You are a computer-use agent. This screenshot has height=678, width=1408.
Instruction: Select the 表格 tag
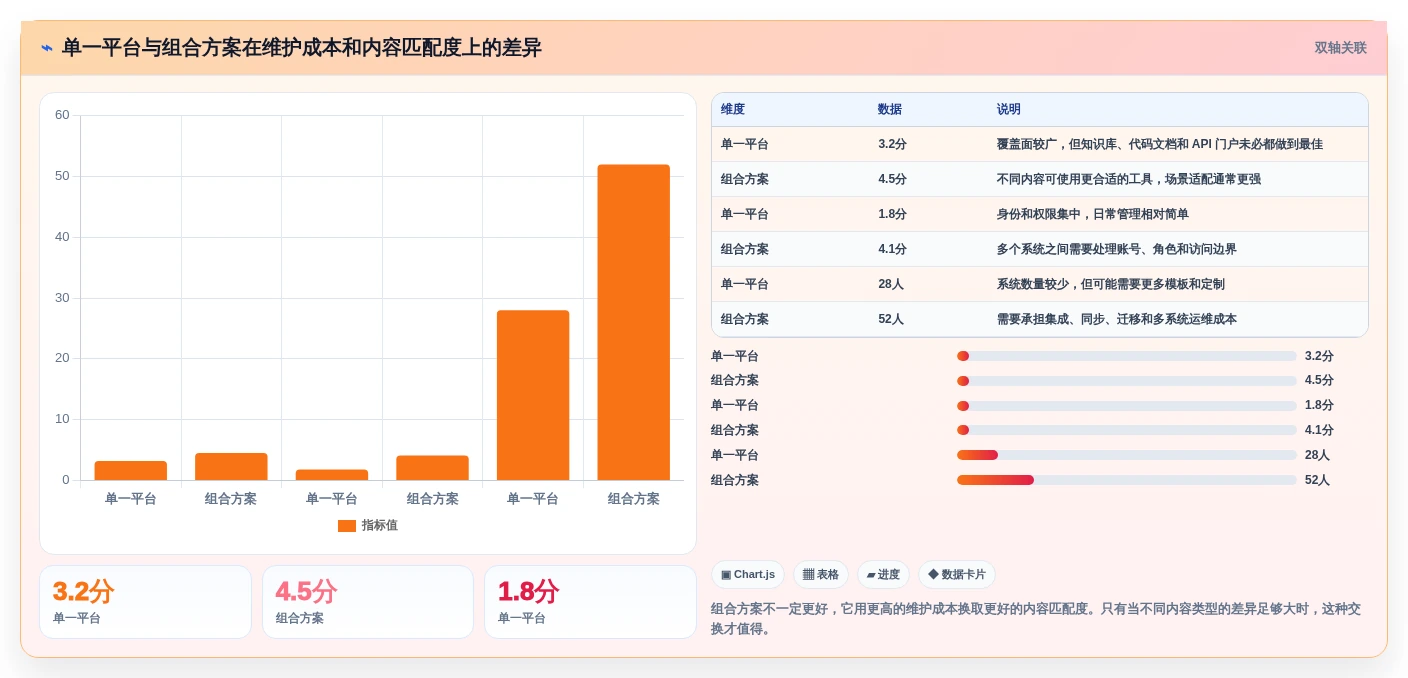click(821, 575)
